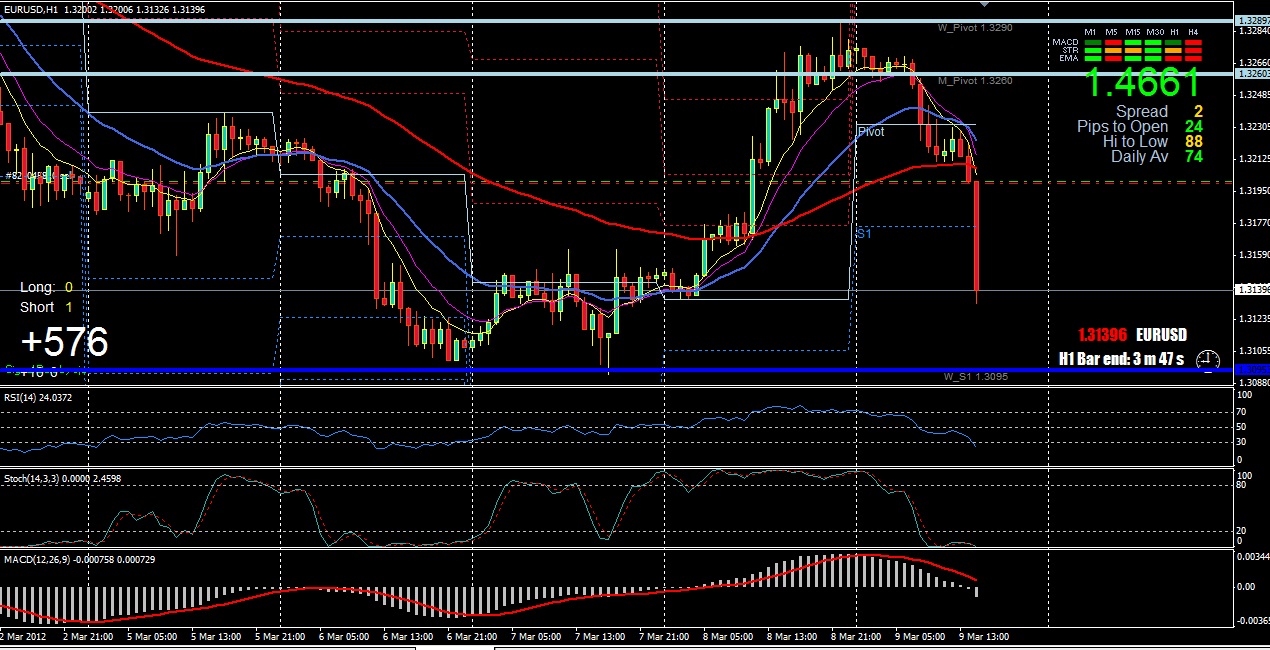1270x650 pixels.
Task: Click the STR row label in signal matrix
Action: [1070, 50]
